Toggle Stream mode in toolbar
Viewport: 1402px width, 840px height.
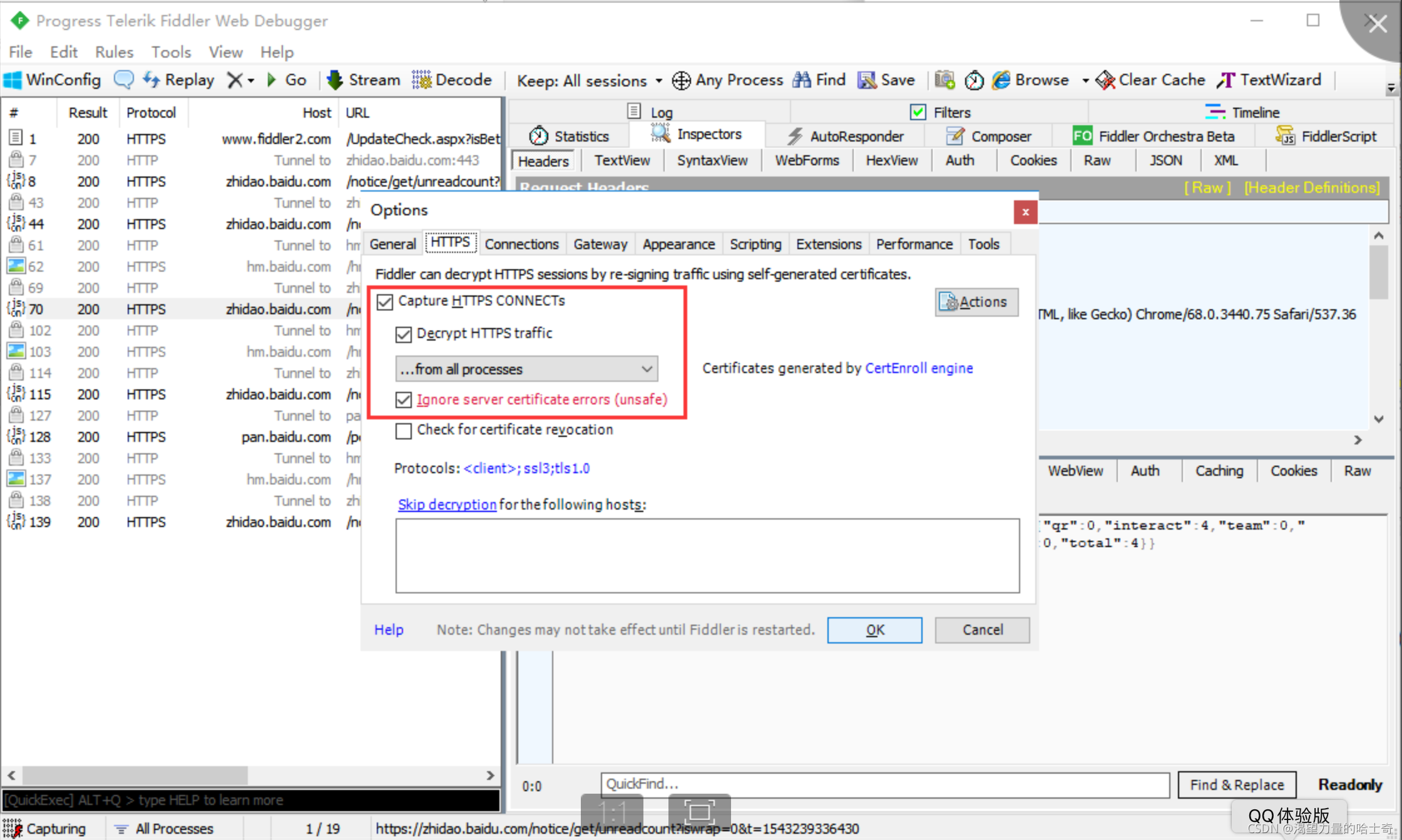tap(364, 80)
